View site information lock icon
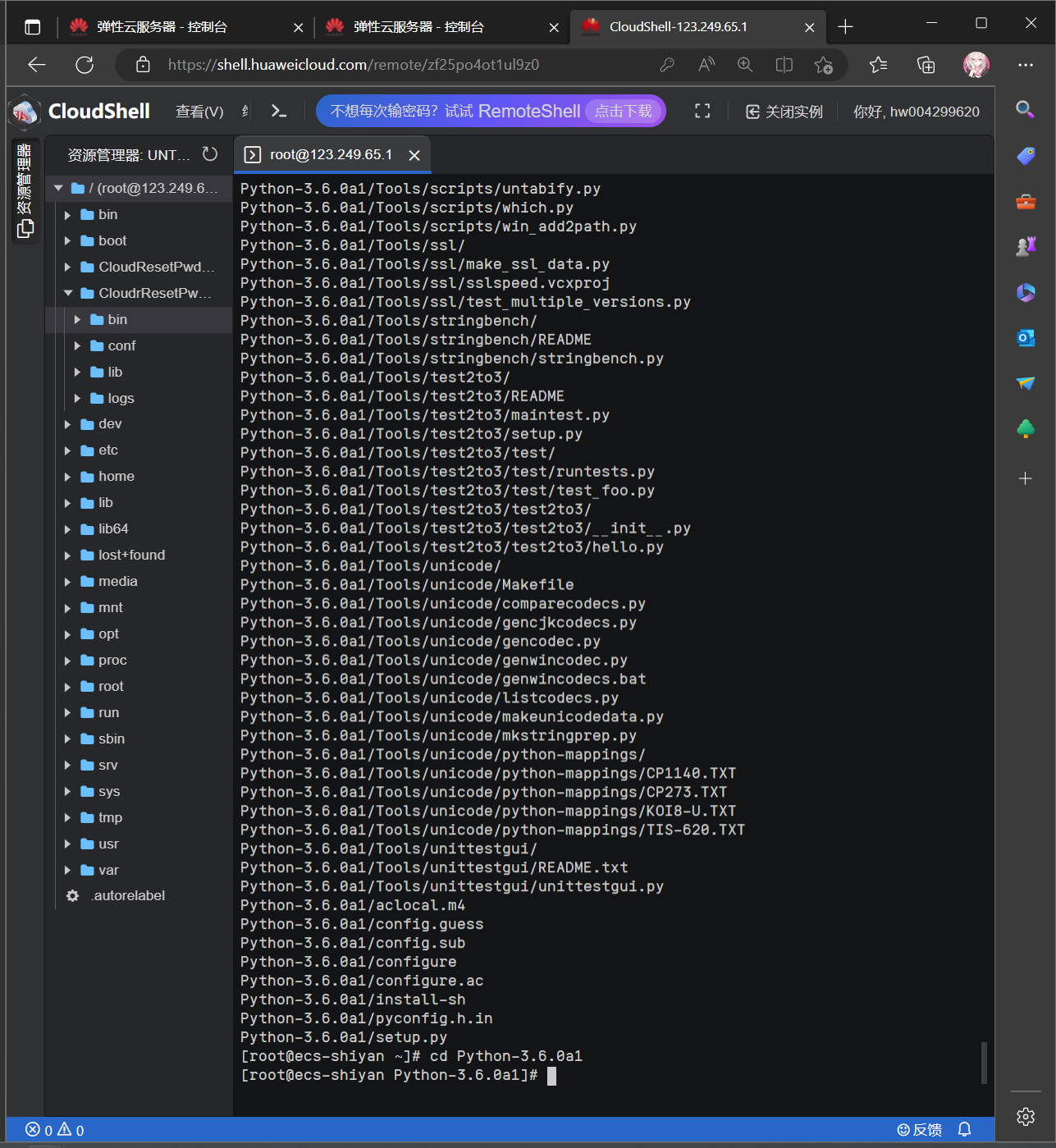The width and height of the screenshot is (1056, 1148). point(143,65)
